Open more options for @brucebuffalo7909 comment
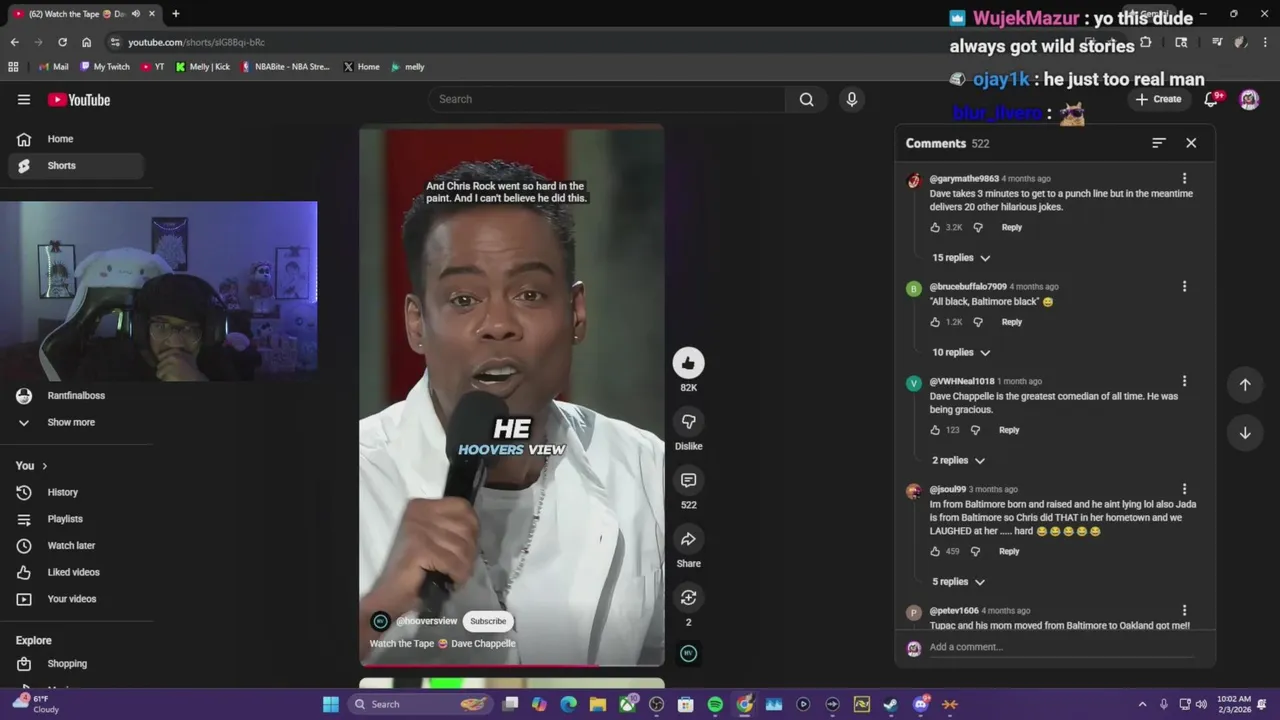 pyautogui.click(x=1184, y=287)
